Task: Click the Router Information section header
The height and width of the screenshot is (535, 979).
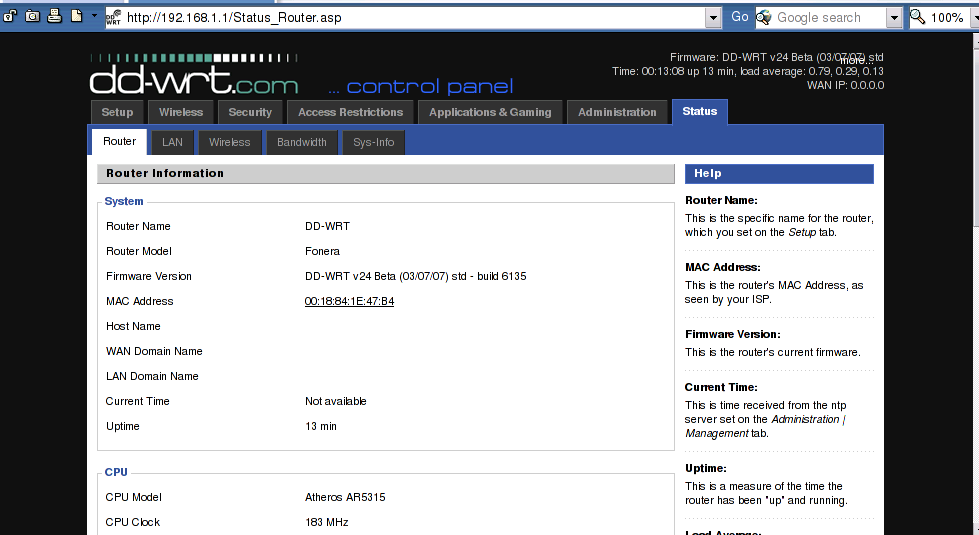Action: click(x=386, y=174)
